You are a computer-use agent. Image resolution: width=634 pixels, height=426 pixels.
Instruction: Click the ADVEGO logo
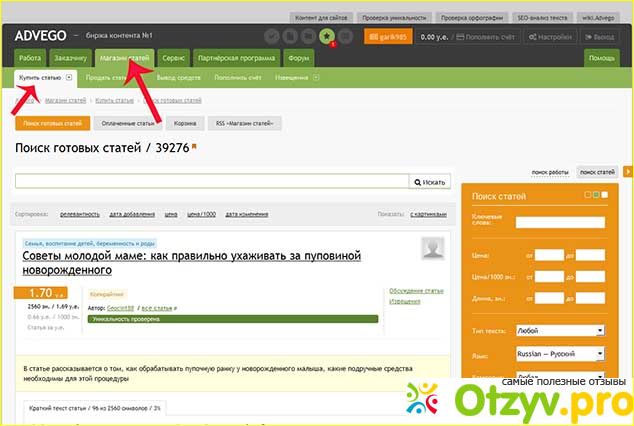coord(40,36)
